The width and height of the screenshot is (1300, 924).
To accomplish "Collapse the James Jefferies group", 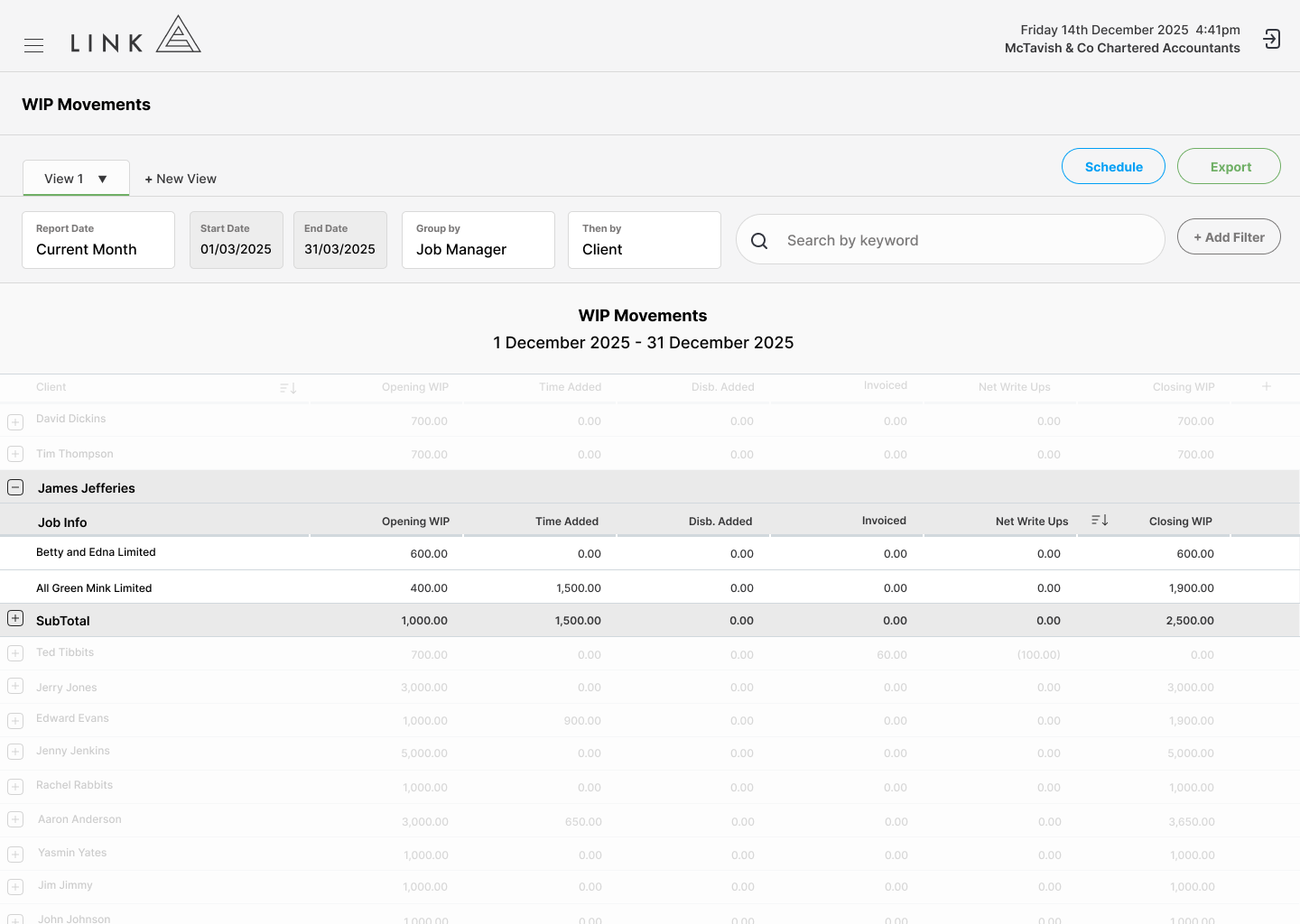I will coord(15,487).
